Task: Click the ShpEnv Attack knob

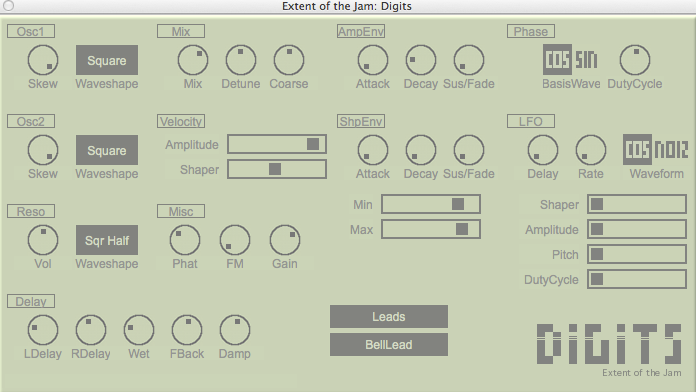Action: coord(373,150)
